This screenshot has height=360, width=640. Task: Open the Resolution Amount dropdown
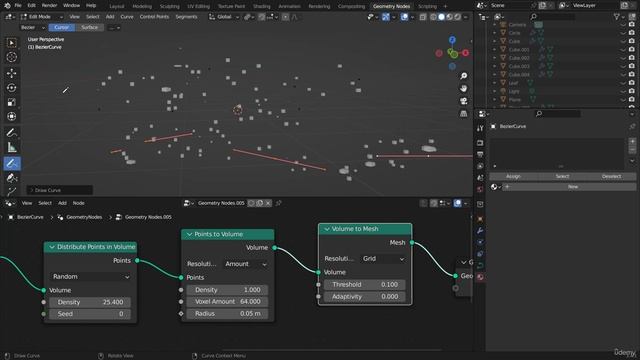click(246, 264)
